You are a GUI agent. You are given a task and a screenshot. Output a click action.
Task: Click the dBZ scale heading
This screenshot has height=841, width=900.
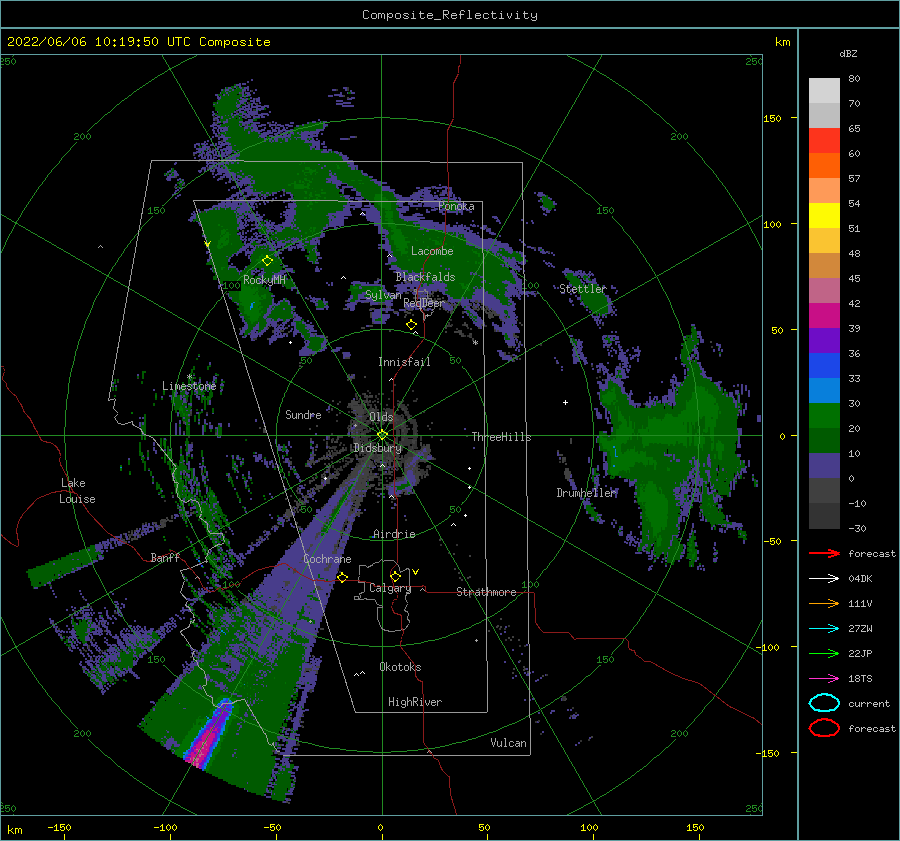pyautogui.click(x=848, y=53)
